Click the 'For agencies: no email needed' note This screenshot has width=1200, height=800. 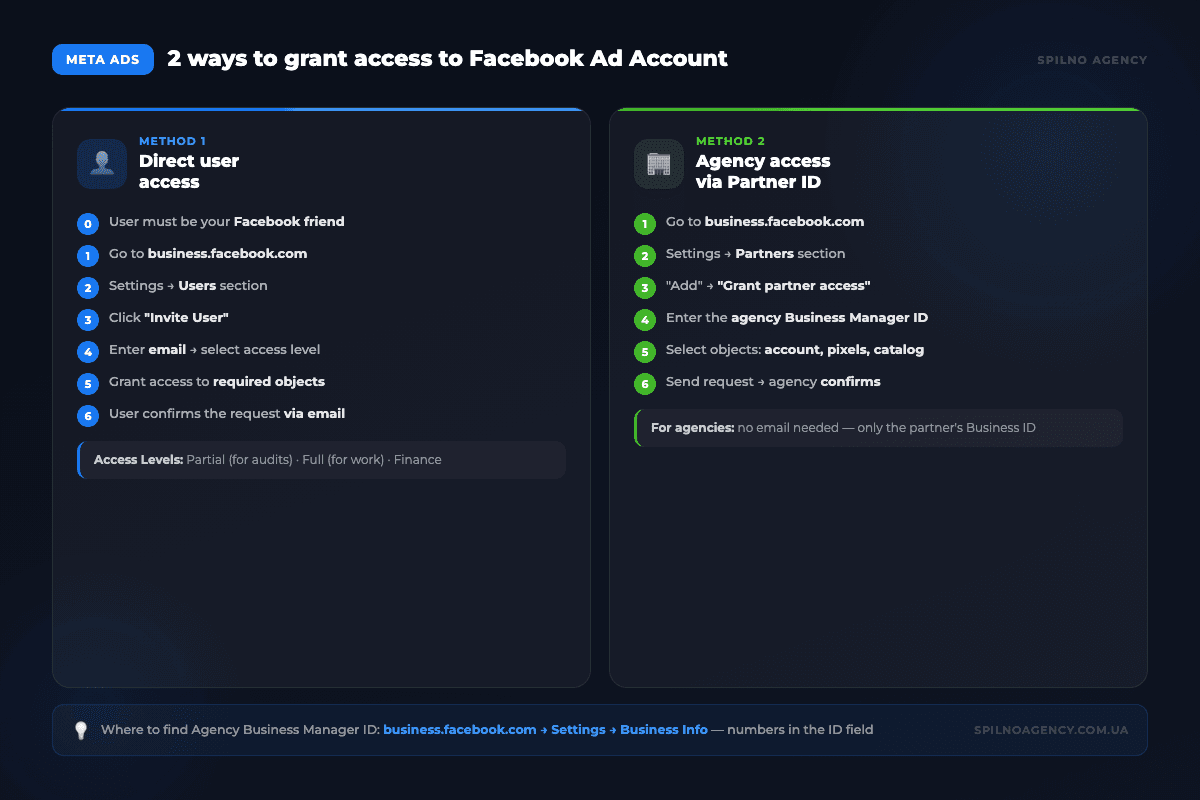(x=878, y=428)
